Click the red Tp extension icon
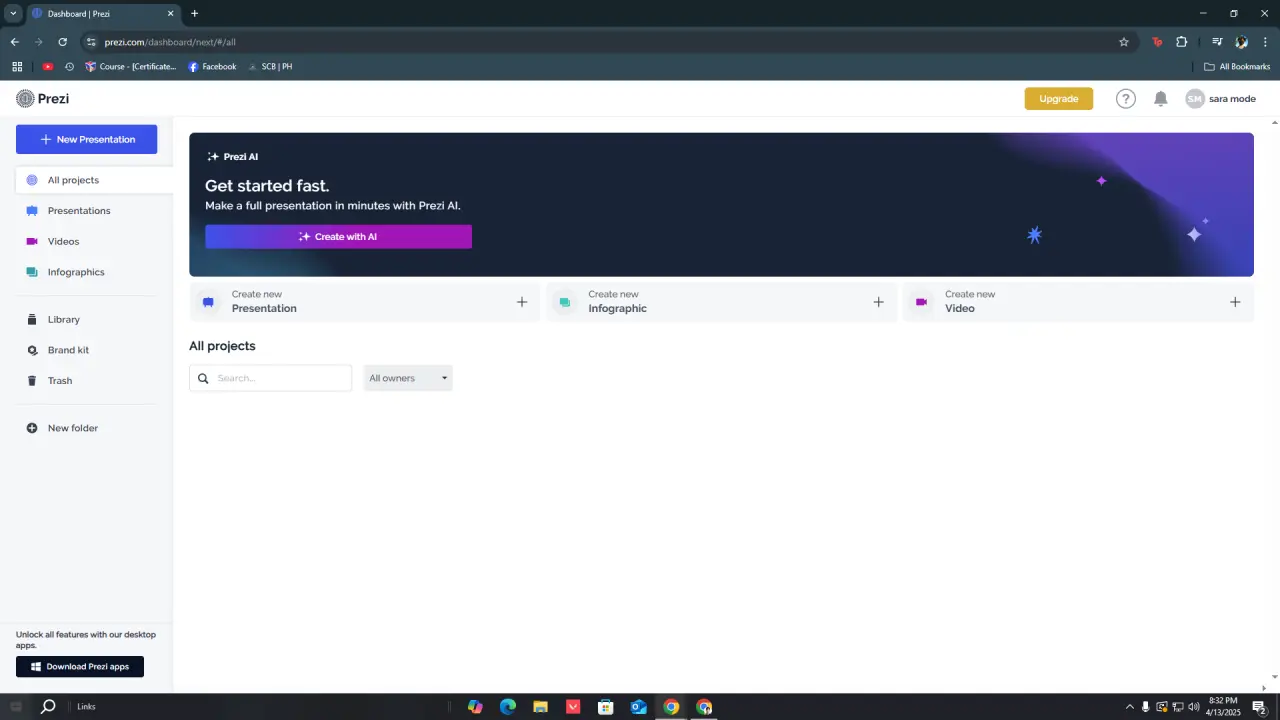This screenshot has height=720, width=1280. 1157,42
